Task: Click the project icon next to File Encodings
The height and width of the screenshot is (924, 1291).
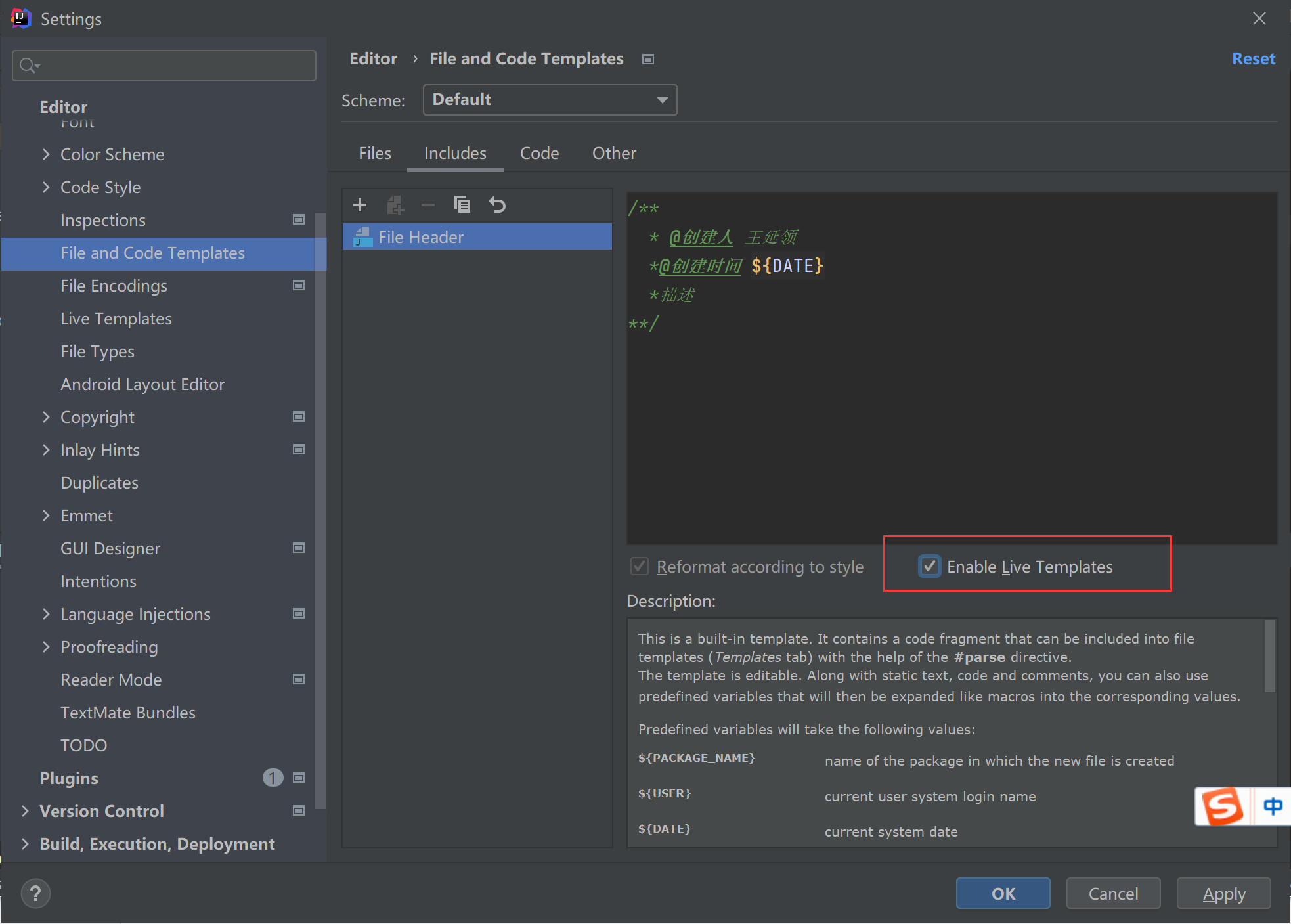Action: pos(299,286)
